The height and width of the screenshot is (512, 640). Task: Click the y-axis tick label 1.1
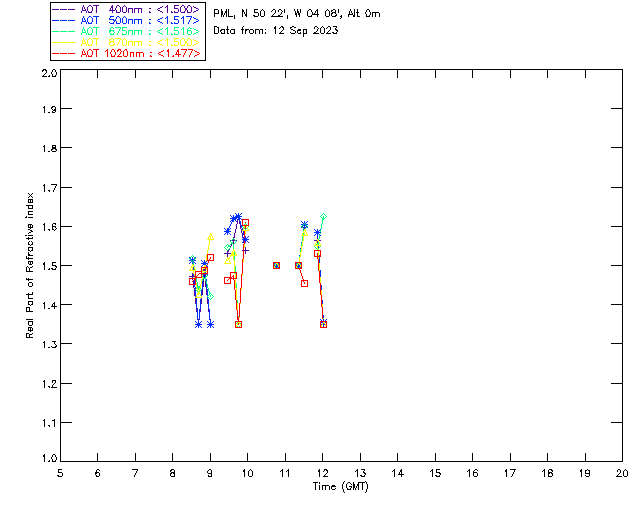click(x=49, y=423)
